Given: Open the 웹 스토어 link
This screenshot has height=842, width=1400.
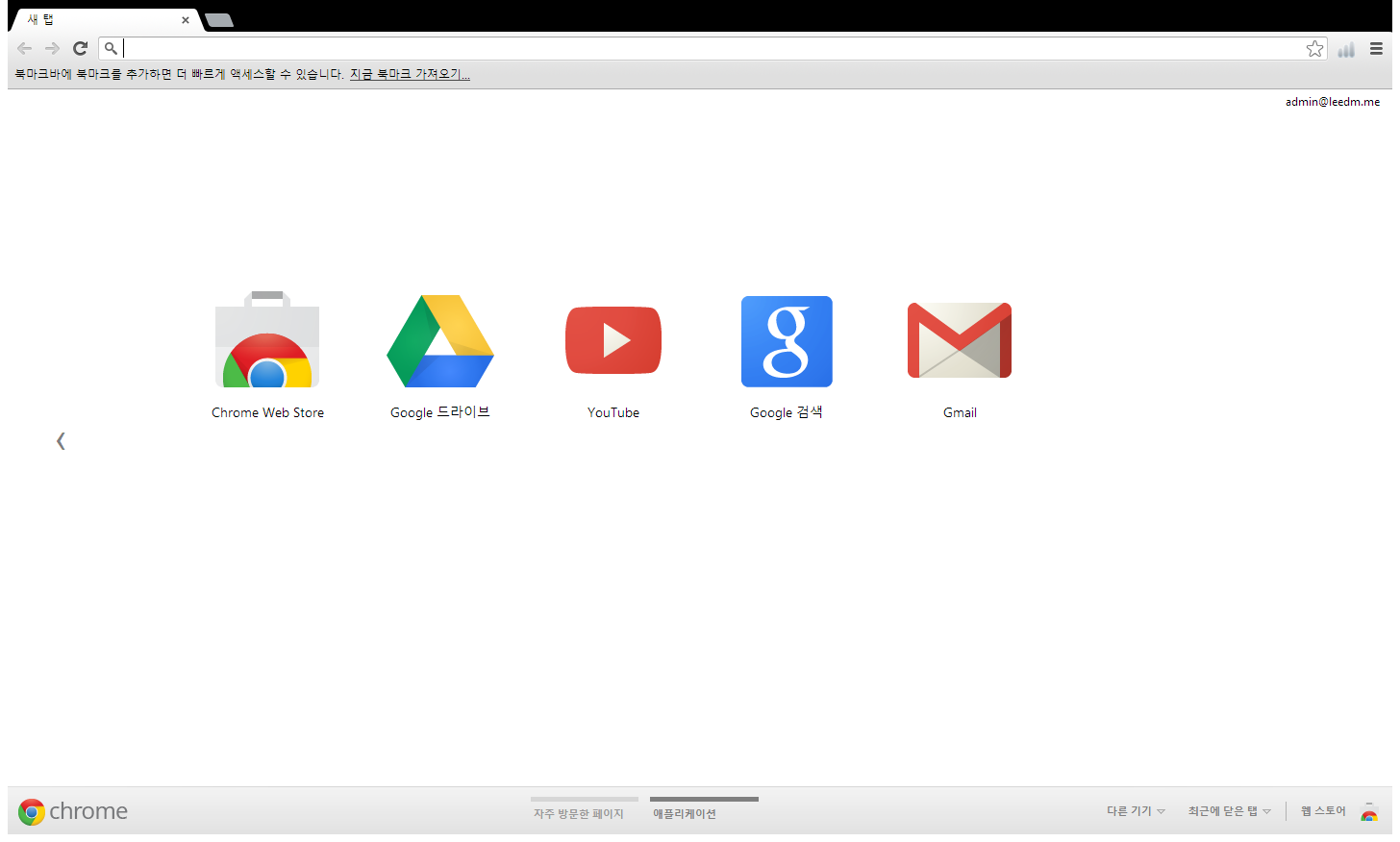Looking at the screenshot, I should point(1323,811).
